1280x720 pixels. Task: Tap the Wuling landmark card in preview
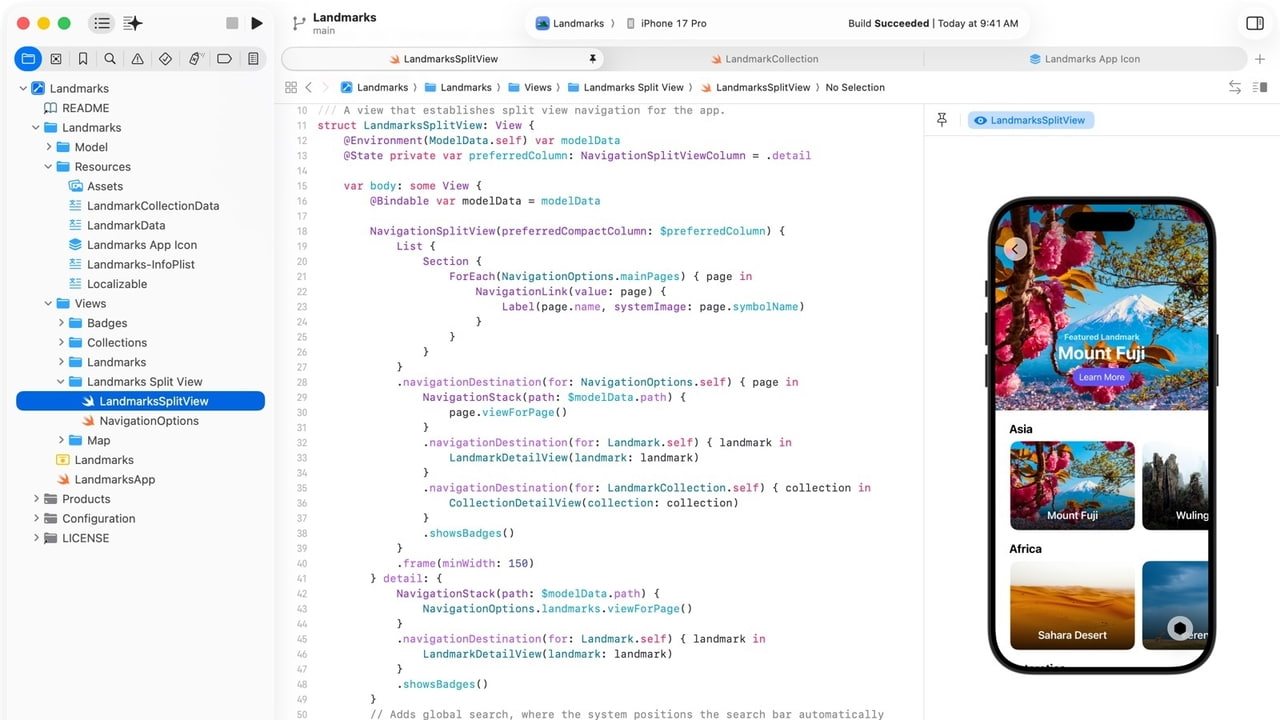1175,485
